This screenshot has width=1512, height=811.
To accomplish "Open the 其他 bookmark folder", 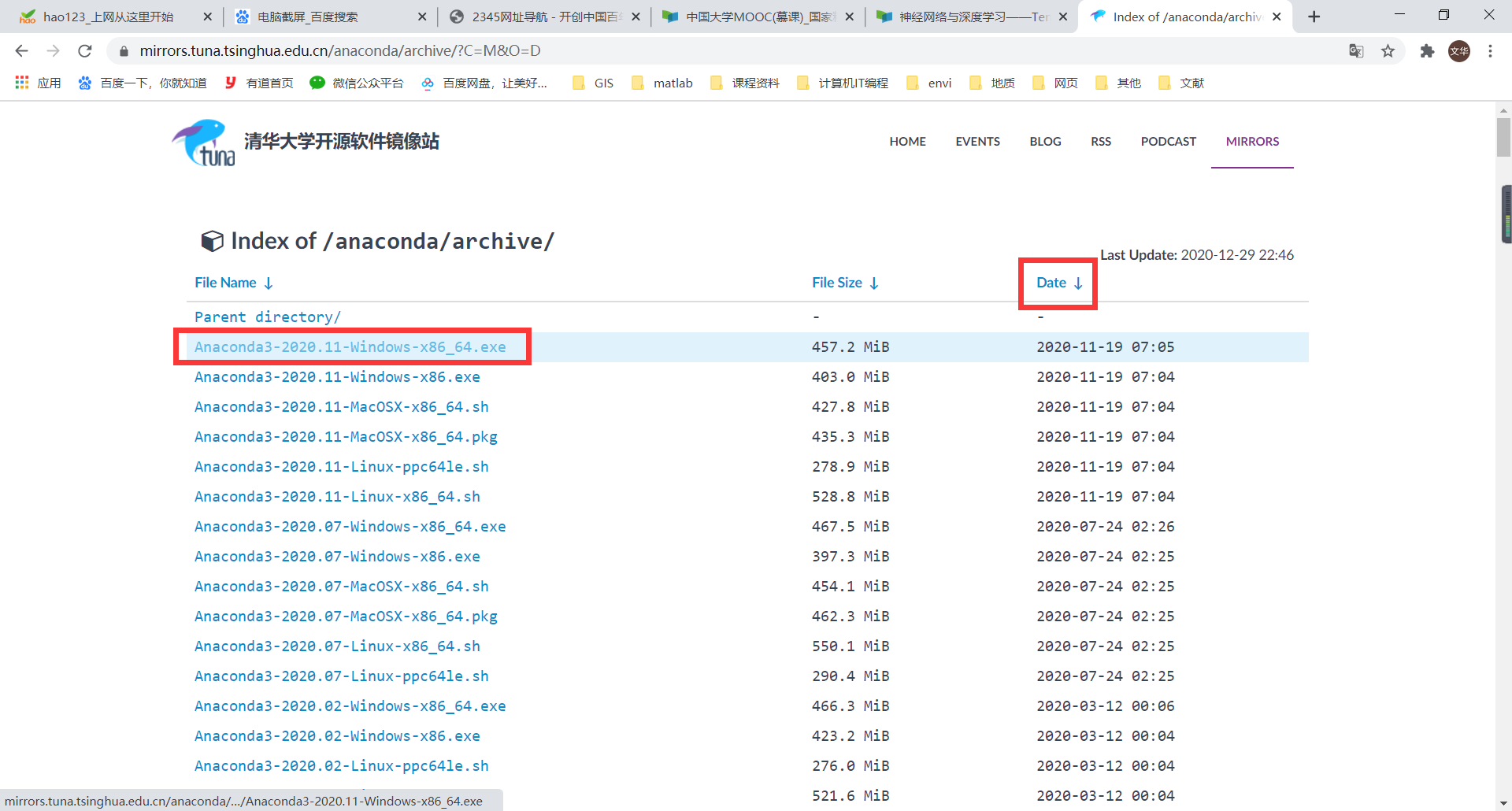I will [x=1118, y=83].
